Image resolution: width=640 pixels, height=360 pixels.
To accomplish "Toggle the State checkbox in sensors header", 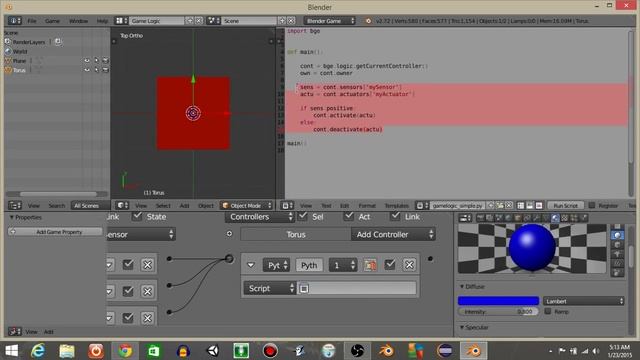I will pyautogui.click(x=138, y=216).
